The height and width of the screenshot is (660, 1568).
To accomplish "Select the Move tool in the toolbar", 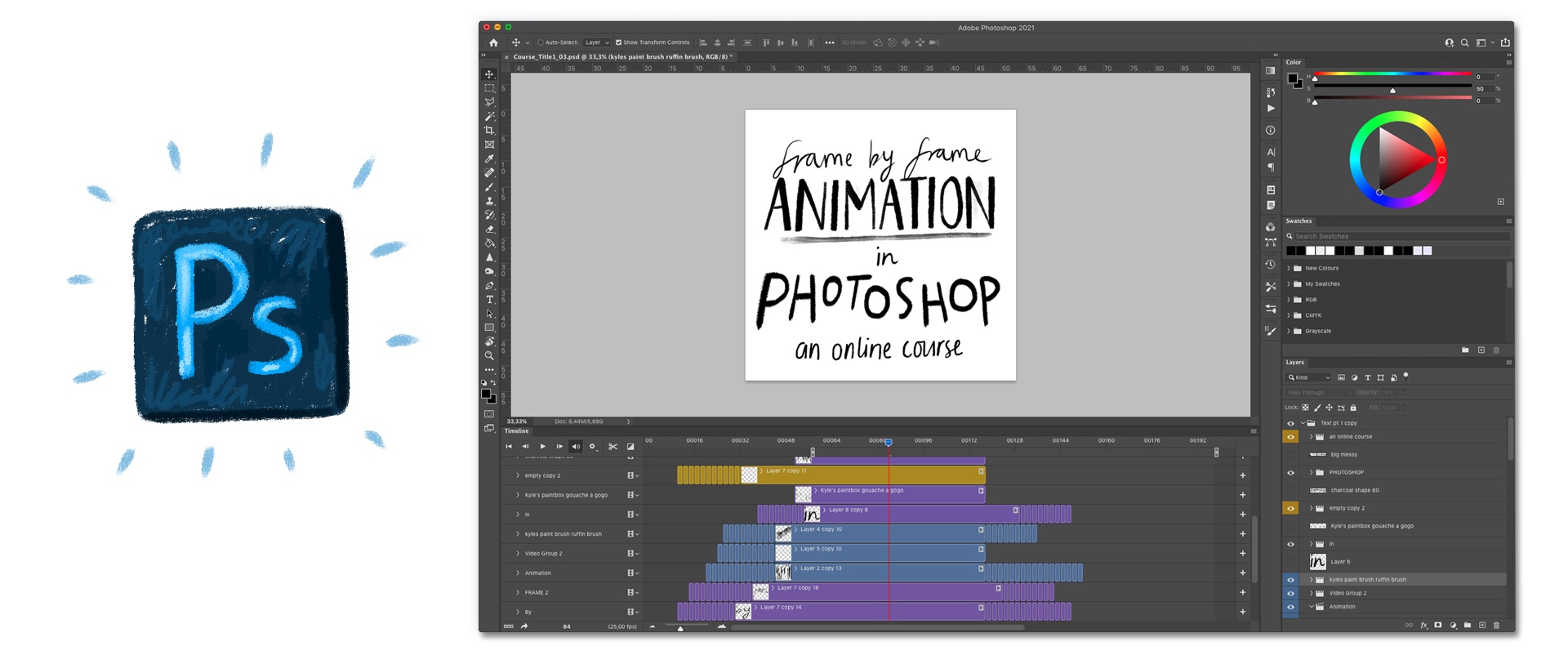I will point(489,74).
